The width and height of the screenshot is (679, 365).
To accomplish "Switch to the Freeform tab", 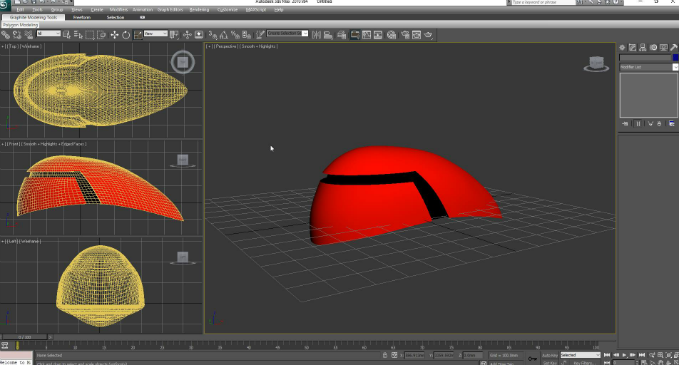I will (x=82, y=17).
